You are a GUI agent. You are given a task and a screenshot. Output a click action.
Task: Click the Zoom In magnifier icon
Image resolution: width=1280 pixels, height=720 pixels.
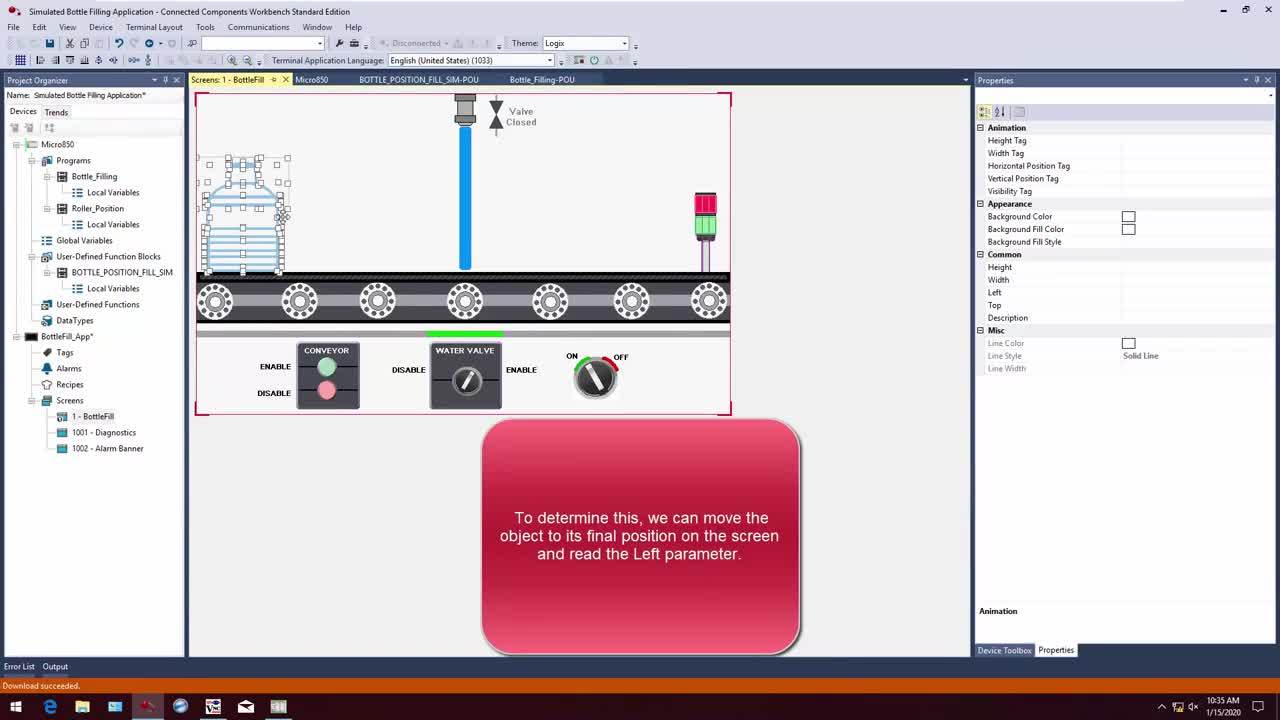click(232, 61)
